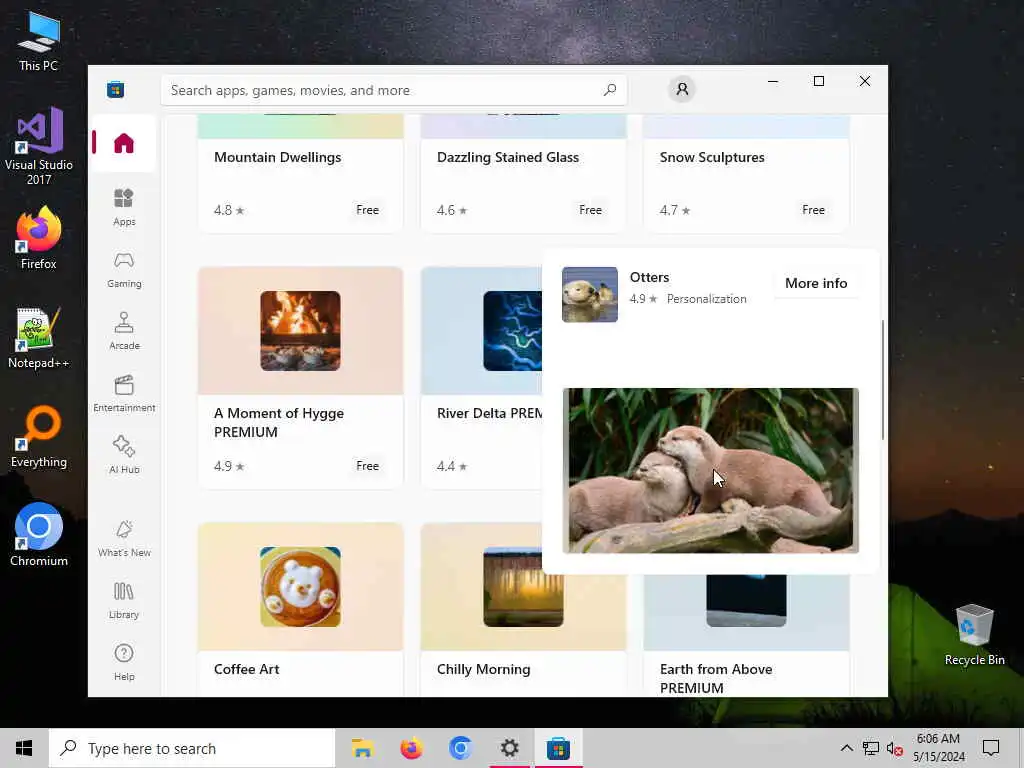Open Settings gear in the taskbar
1024x768 pixels.
point(509,748)
